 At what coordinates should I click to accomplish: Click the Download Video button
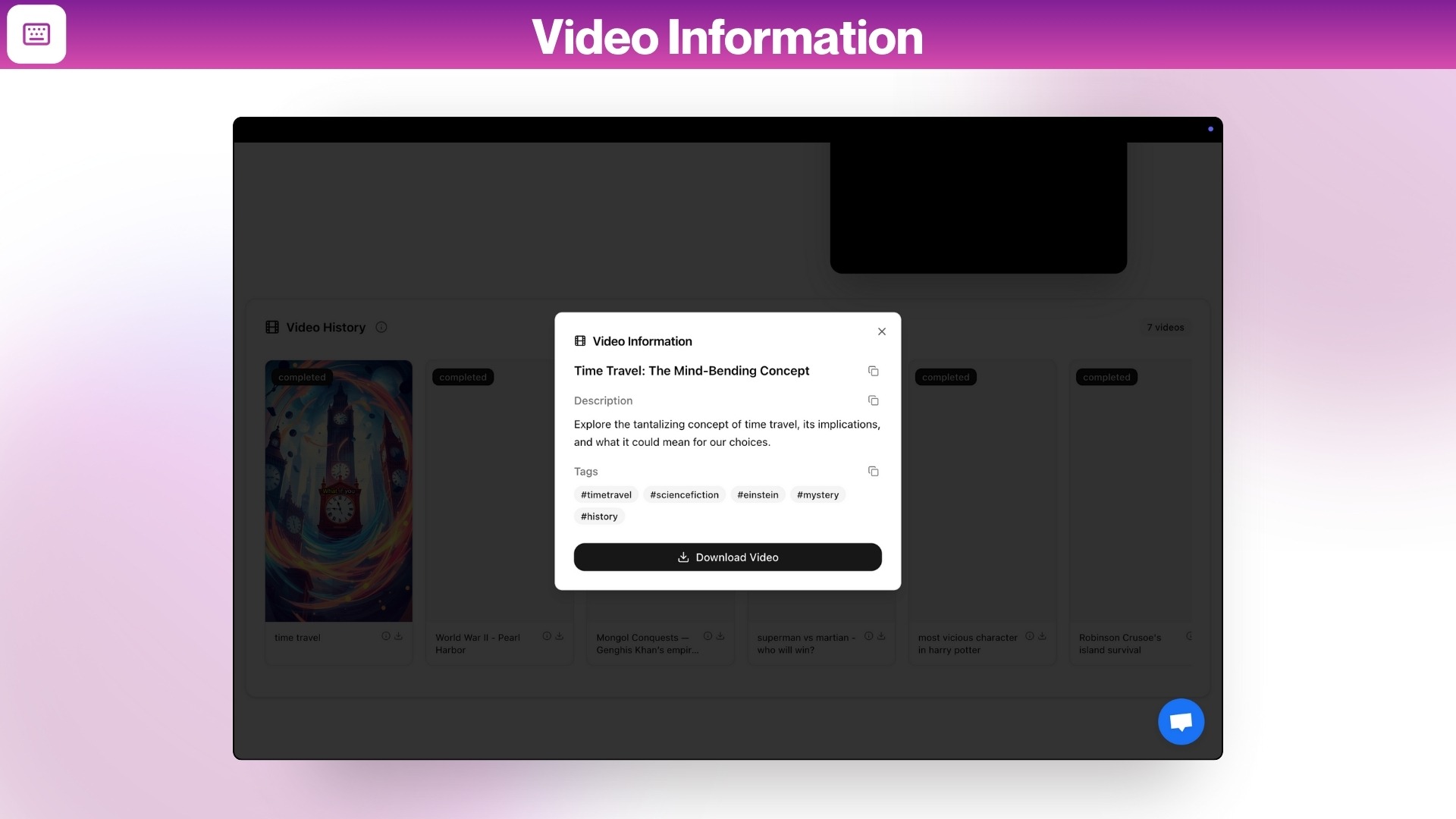click(727, 557)
